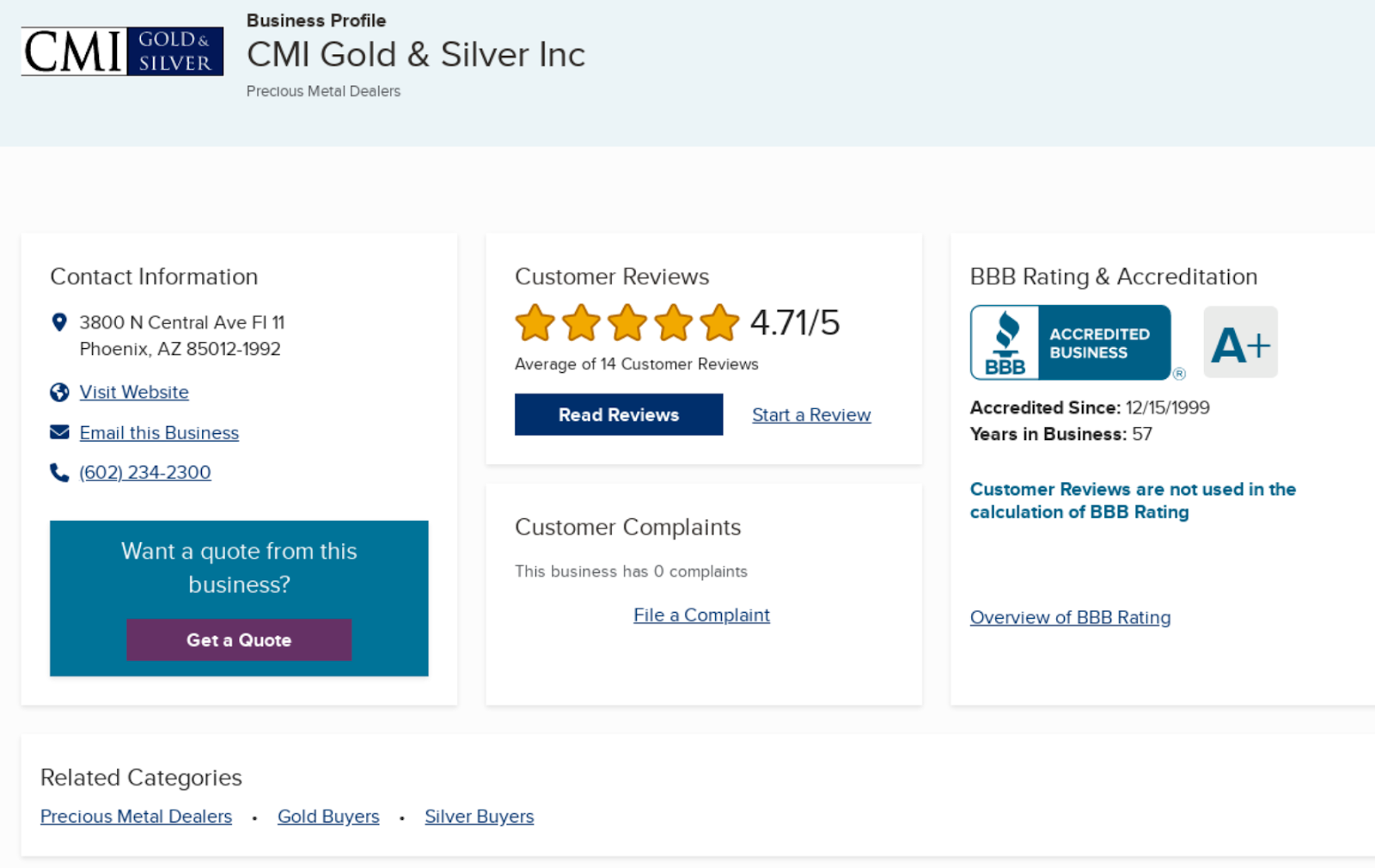The width and height of the screenshot is (1375, 868).
Task: Click the 3800 N Central Ave address text
Action: coord(182,322)
